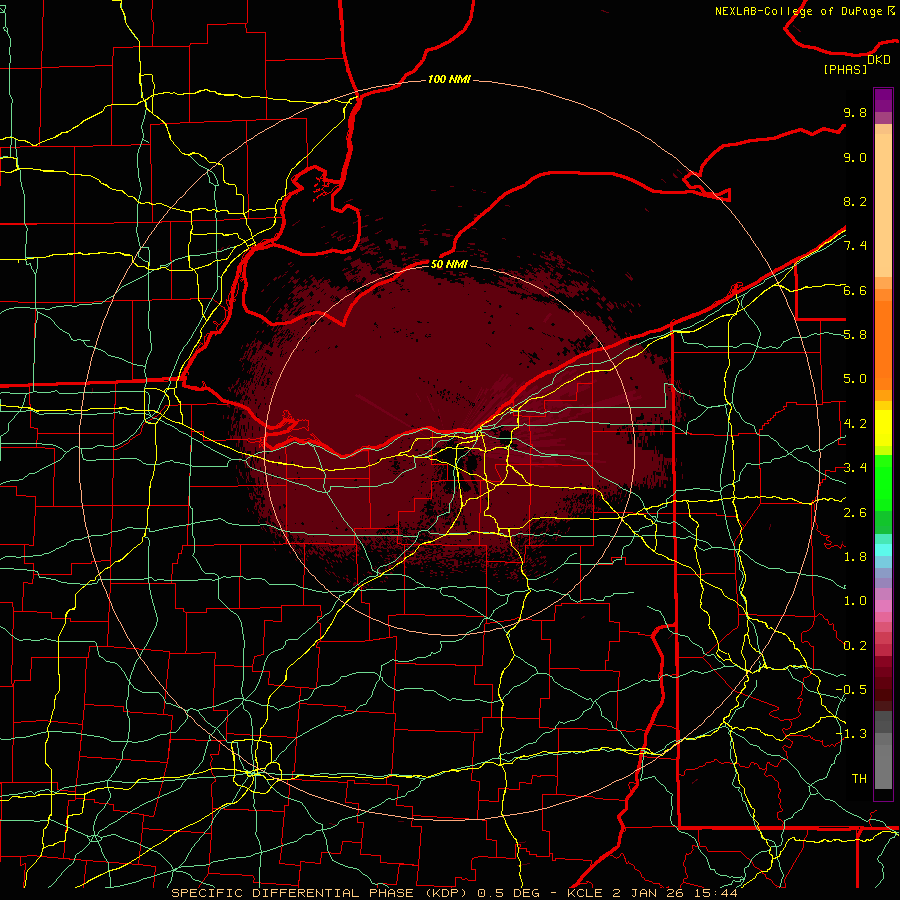900x900 pixels.
Task: Select the 0.2 scale value
Action: point(855,646)
